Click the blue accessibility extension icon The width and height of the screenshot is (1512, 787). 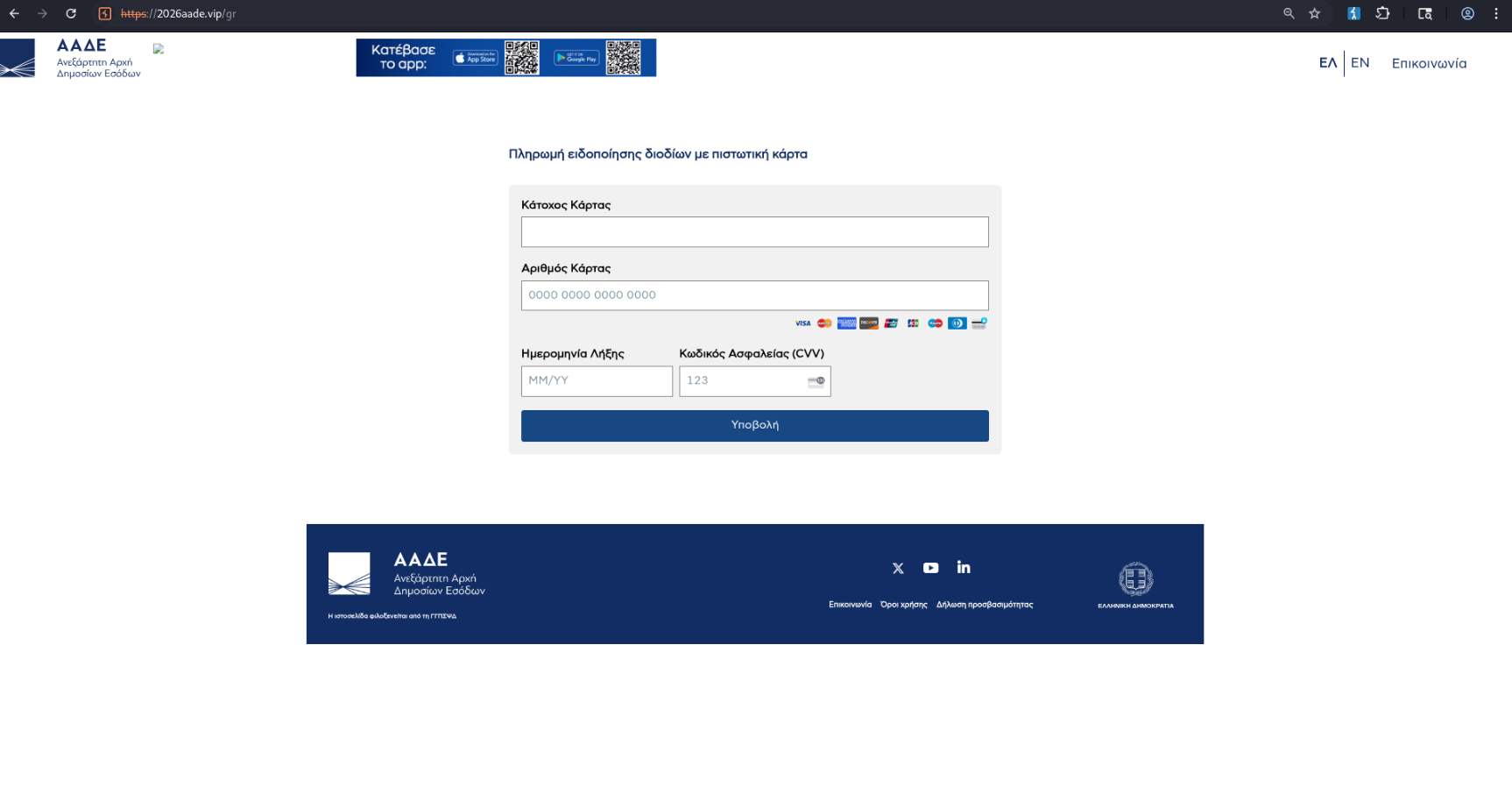[x=1353, y=13]
